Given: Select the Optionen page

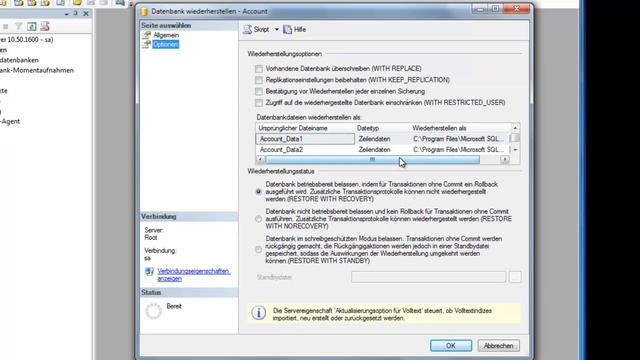Looking at the screenshot, I should click(x=165, y=44).
